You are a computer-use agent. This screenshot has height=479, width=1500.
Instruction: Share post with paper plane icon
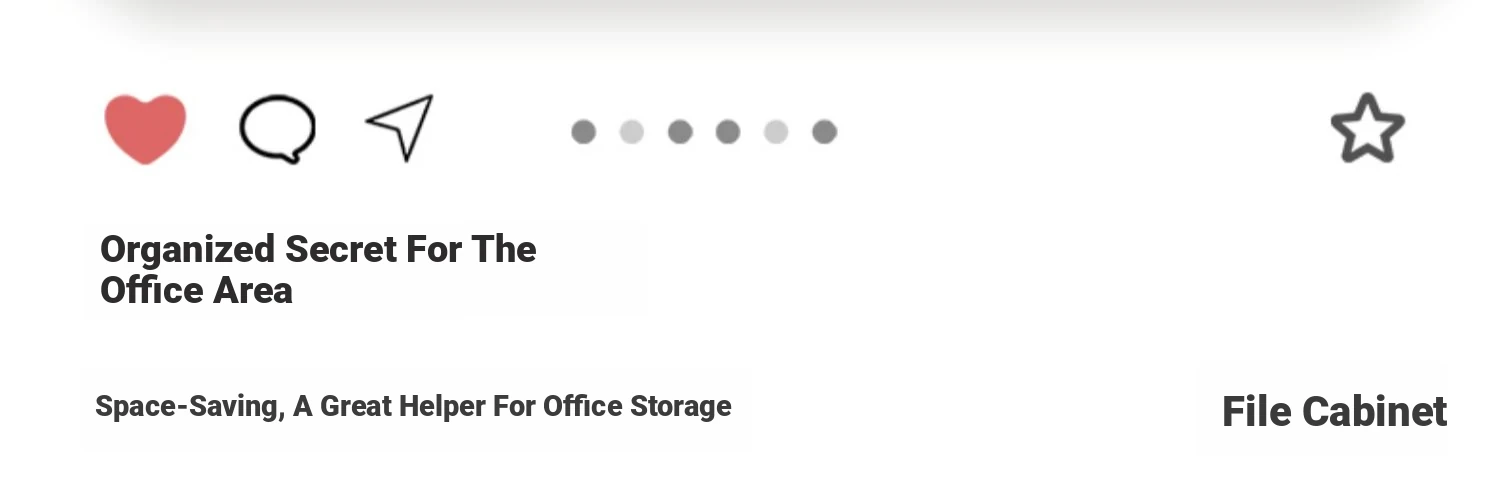400,127
